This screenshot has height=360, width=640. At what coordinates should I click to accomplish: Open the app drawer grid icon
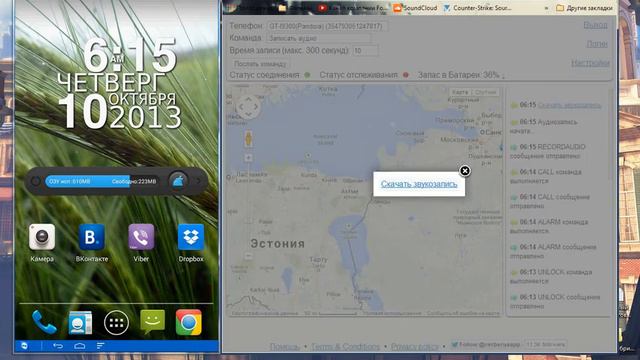[116, 323]
